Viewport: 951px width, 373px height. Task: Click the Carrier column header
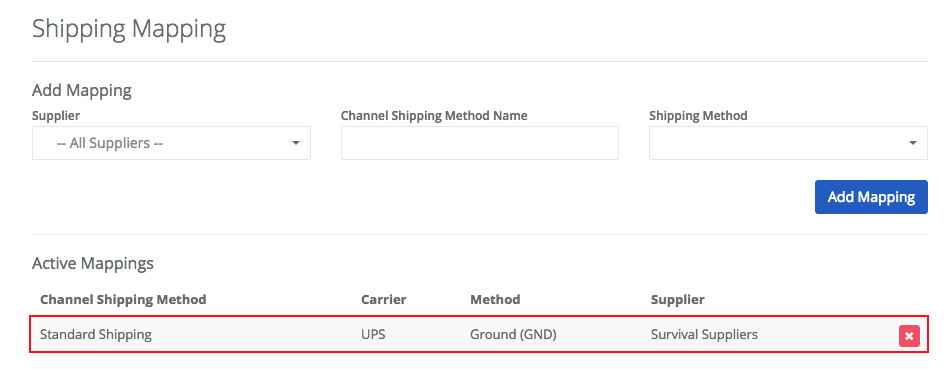tap(383, 300)
